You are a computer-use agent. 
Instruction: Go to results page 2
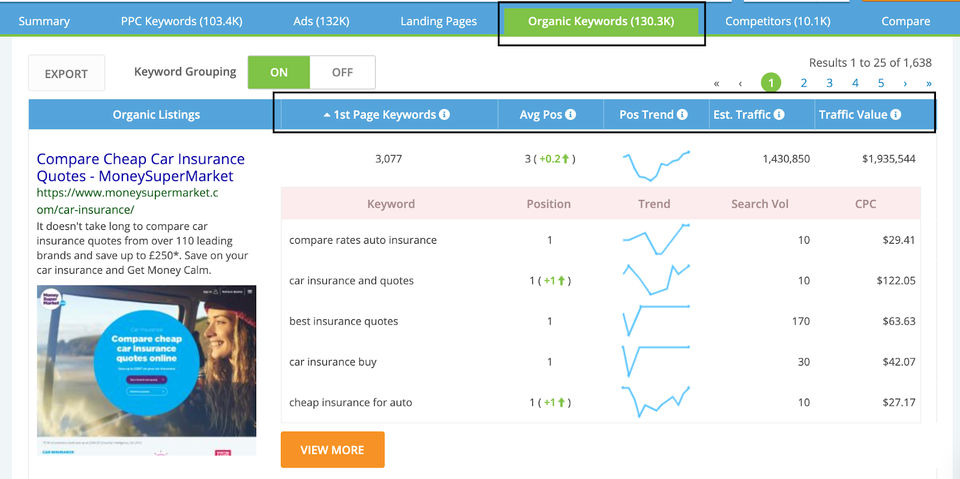point(803,83)
